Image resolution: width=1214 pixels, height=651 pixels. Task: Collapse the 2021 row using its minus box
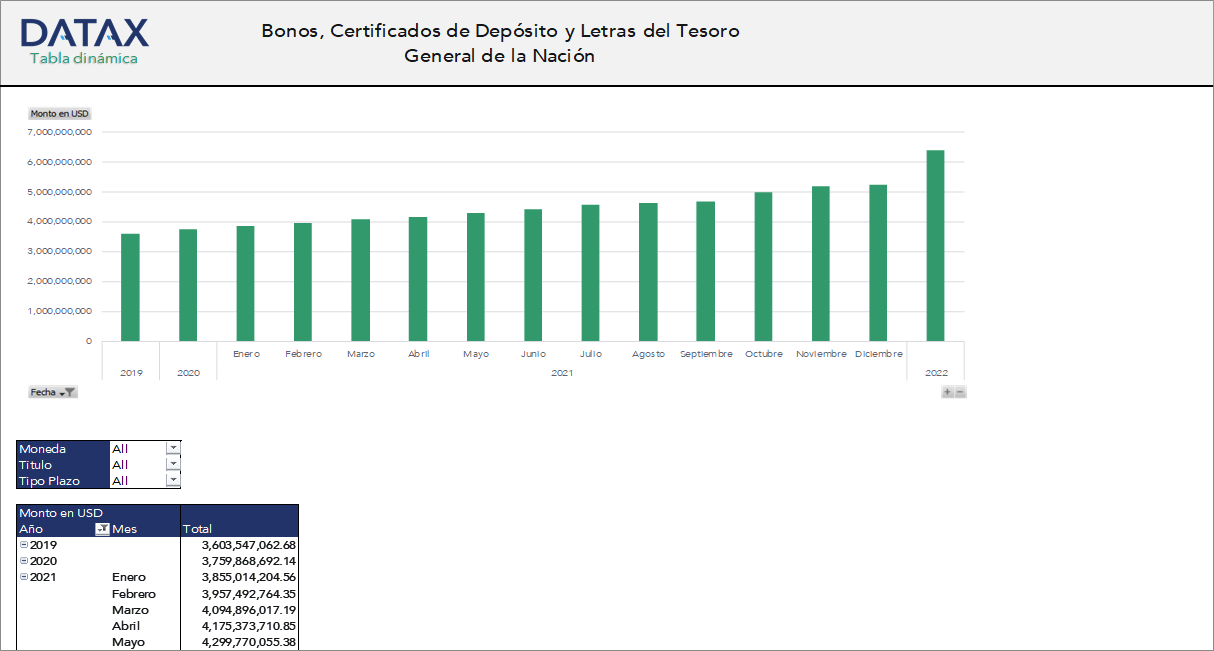[22, 577]
